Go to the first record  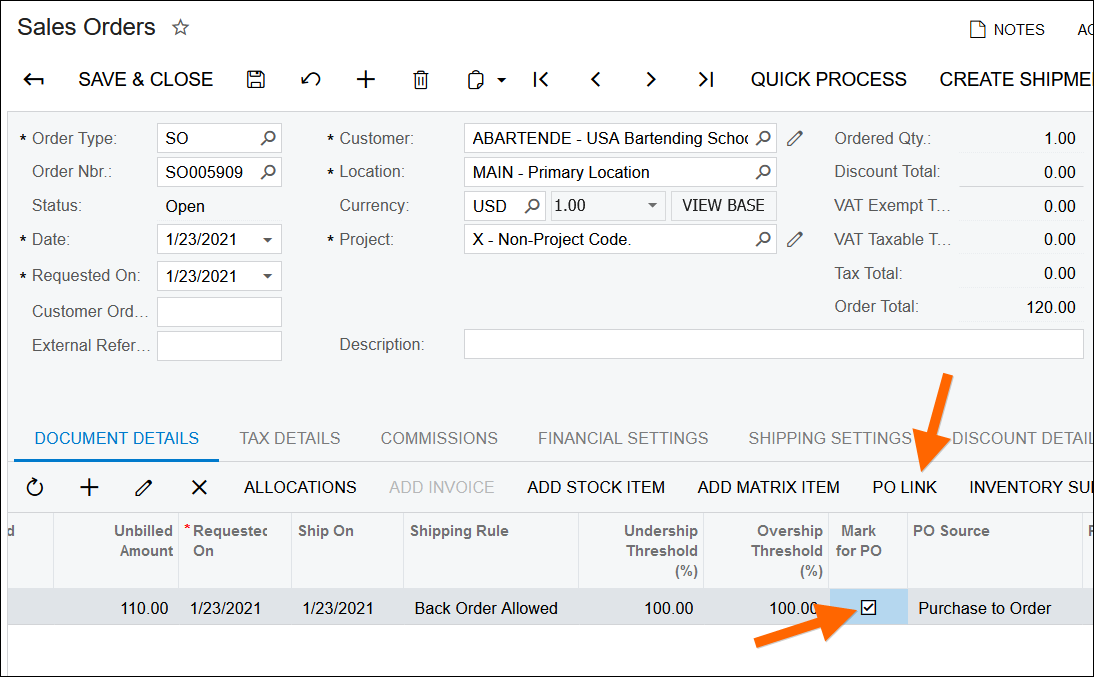tap(541, 80)
